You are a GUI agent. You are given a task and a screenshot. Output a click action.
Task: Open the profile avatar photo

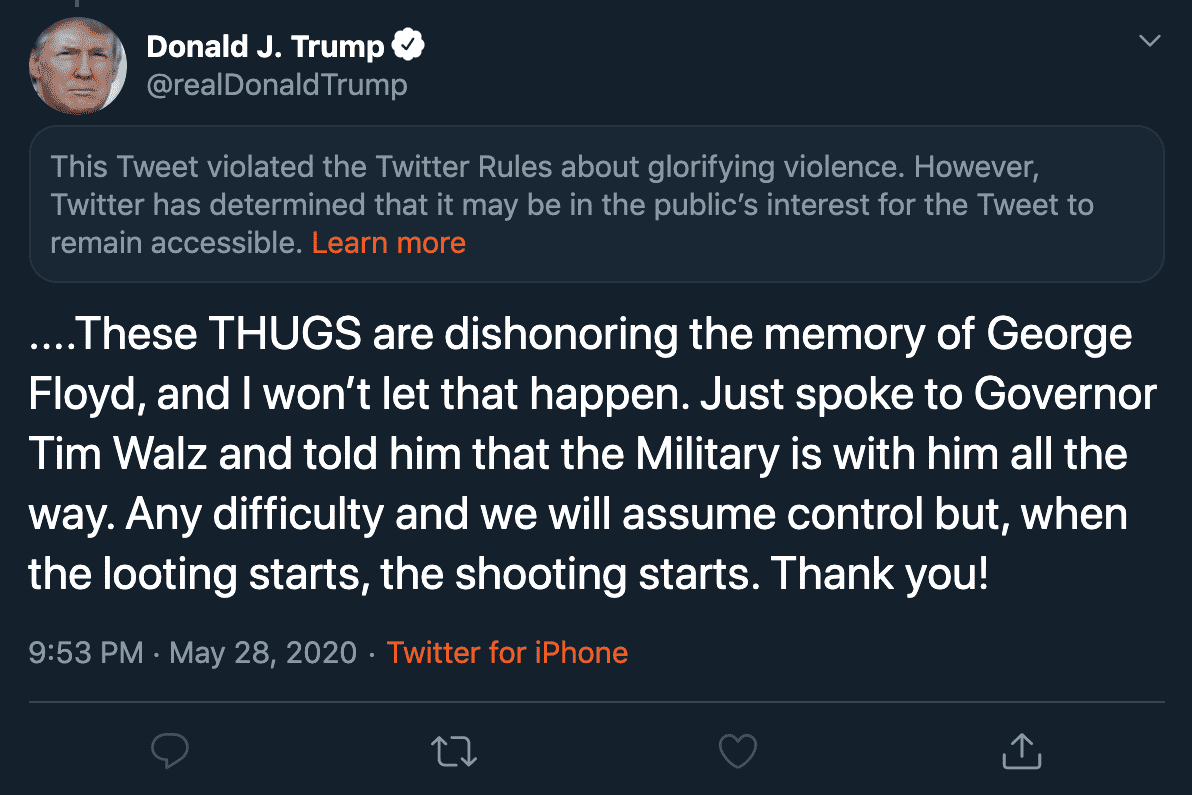79,65
